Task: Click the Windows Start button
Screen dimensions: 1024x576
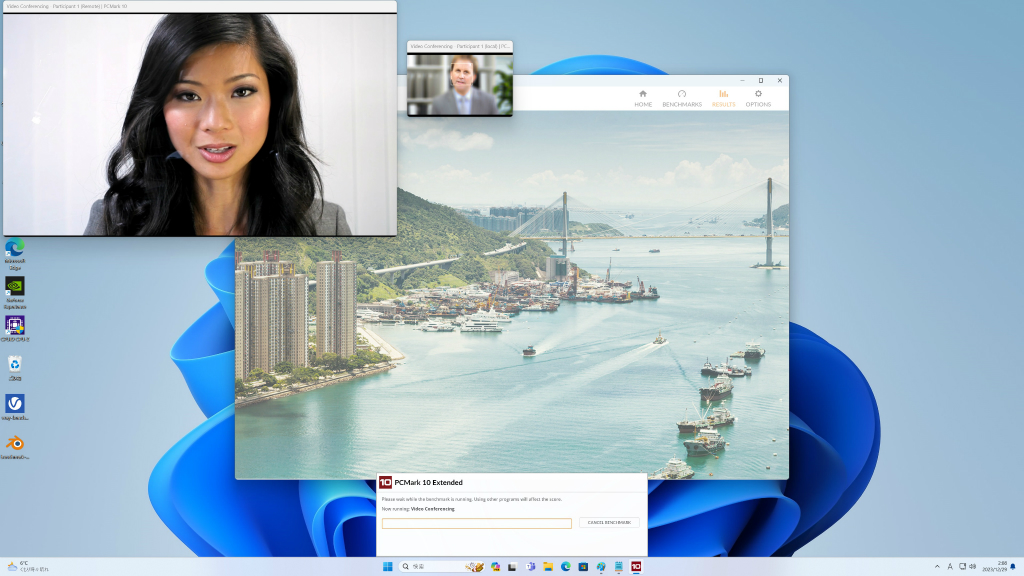Action: point(387,566)
